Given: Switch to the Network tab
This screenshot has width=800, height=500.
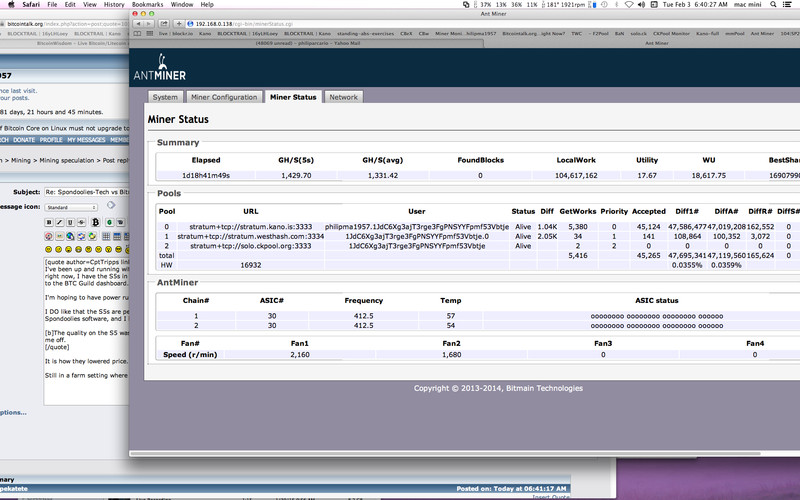Looking at the screenshot, I should pyautogui.click(x=343, y=97).
